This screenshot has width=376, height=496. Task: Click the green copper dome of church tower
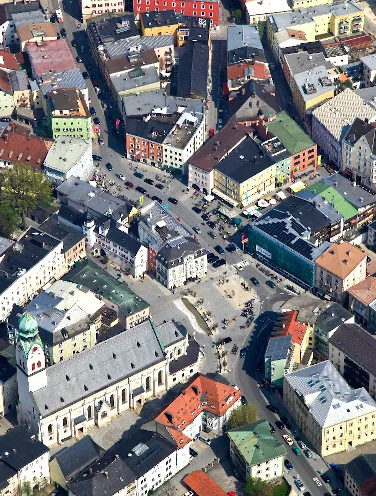pos(28,326)
